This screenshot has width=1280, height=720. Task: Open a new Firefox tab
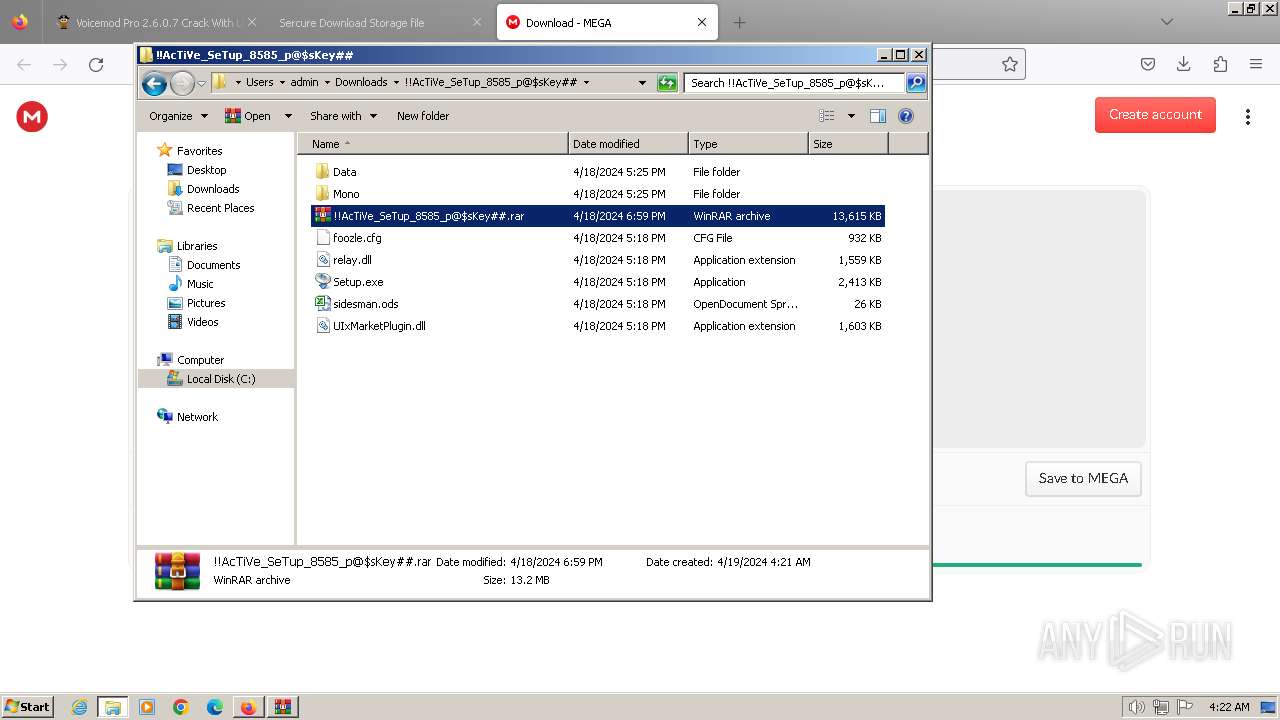click(x=739, y=22)
